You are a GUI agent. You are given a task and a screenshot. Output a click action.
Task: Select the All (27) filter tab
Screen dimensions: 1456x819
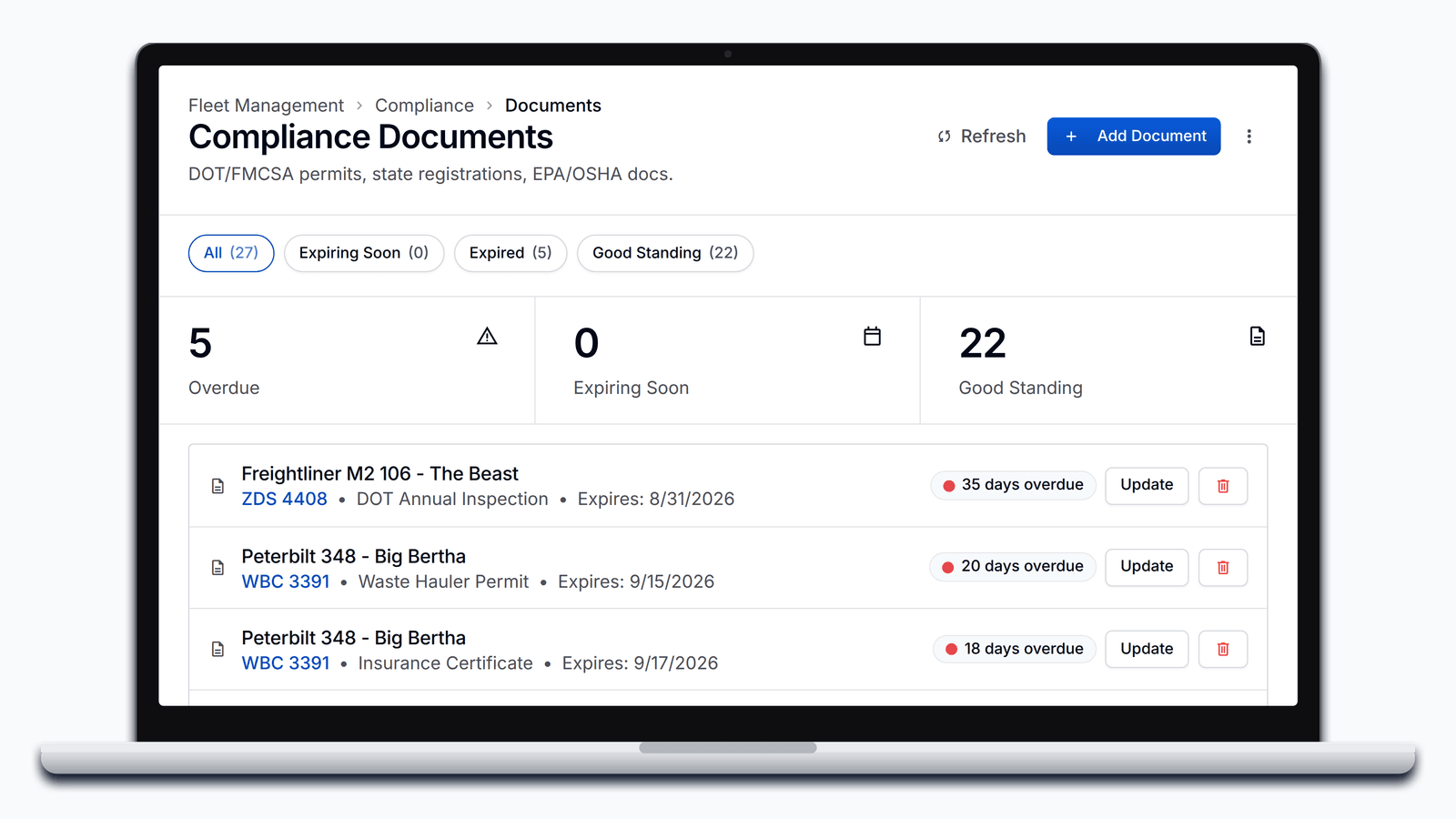point(231,253)
